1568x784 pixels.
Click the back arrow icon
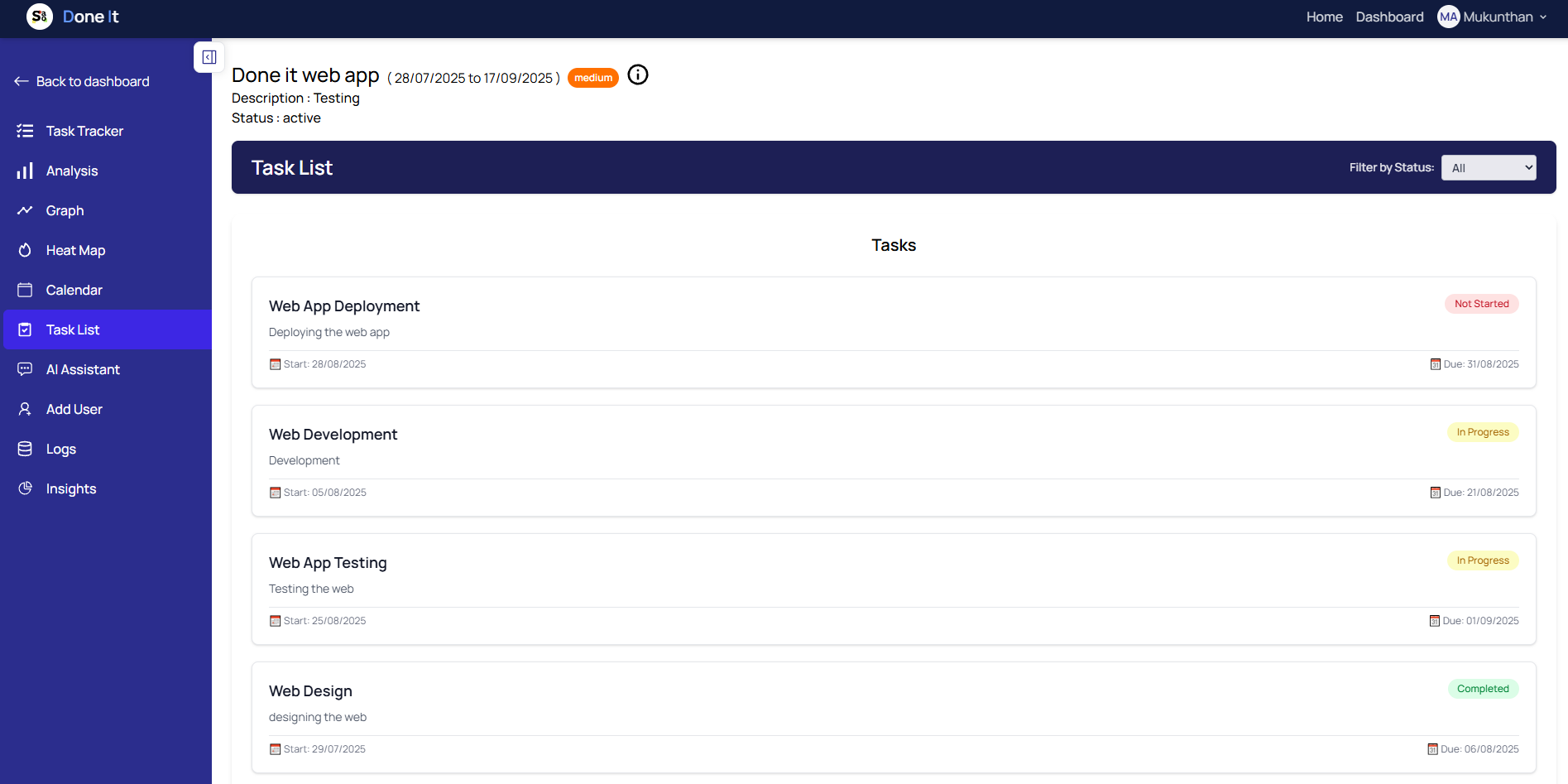[22, 81]
